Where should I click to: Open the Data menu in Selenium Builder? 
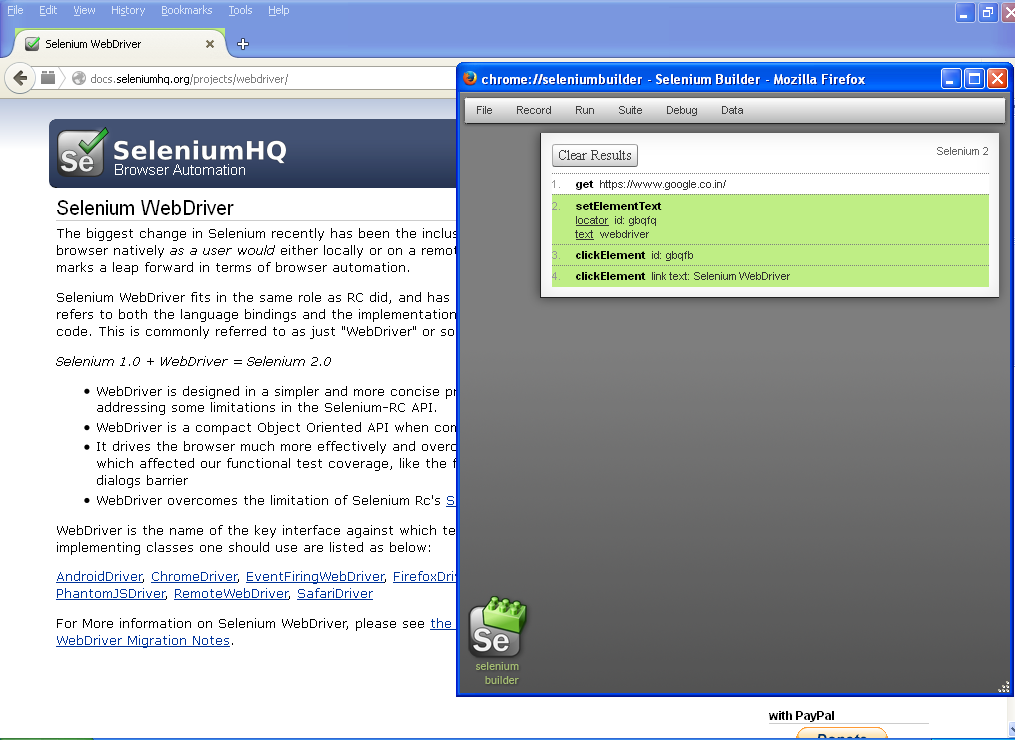click(x=732, y=110)
